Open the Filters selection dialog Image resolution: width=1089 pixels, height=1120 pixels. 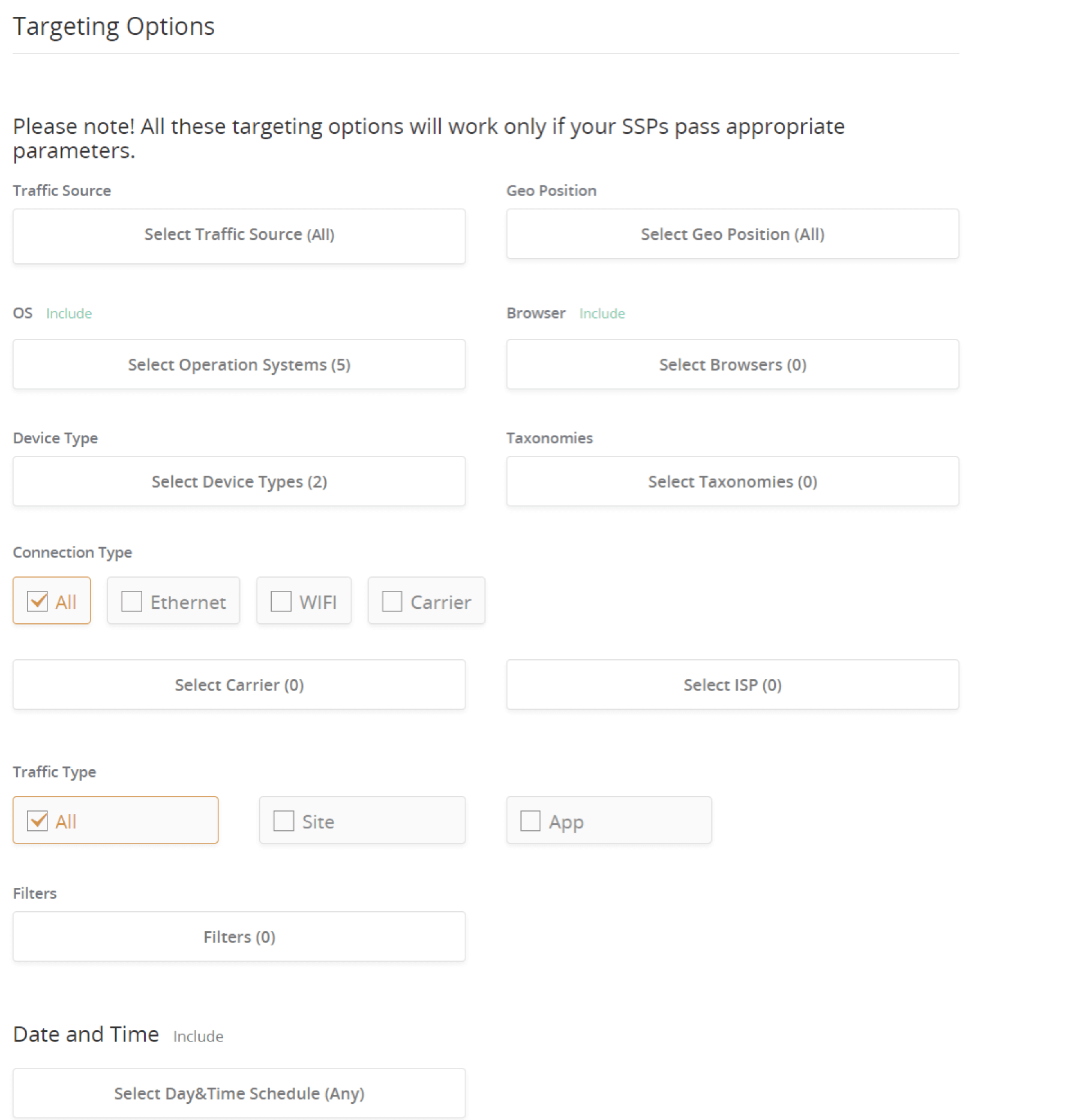[x=239, y=936]
